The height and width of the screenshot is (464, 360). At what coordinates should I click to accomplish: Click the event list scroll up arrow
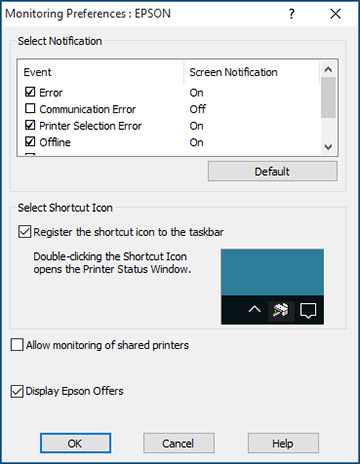(x=328, y=69)
